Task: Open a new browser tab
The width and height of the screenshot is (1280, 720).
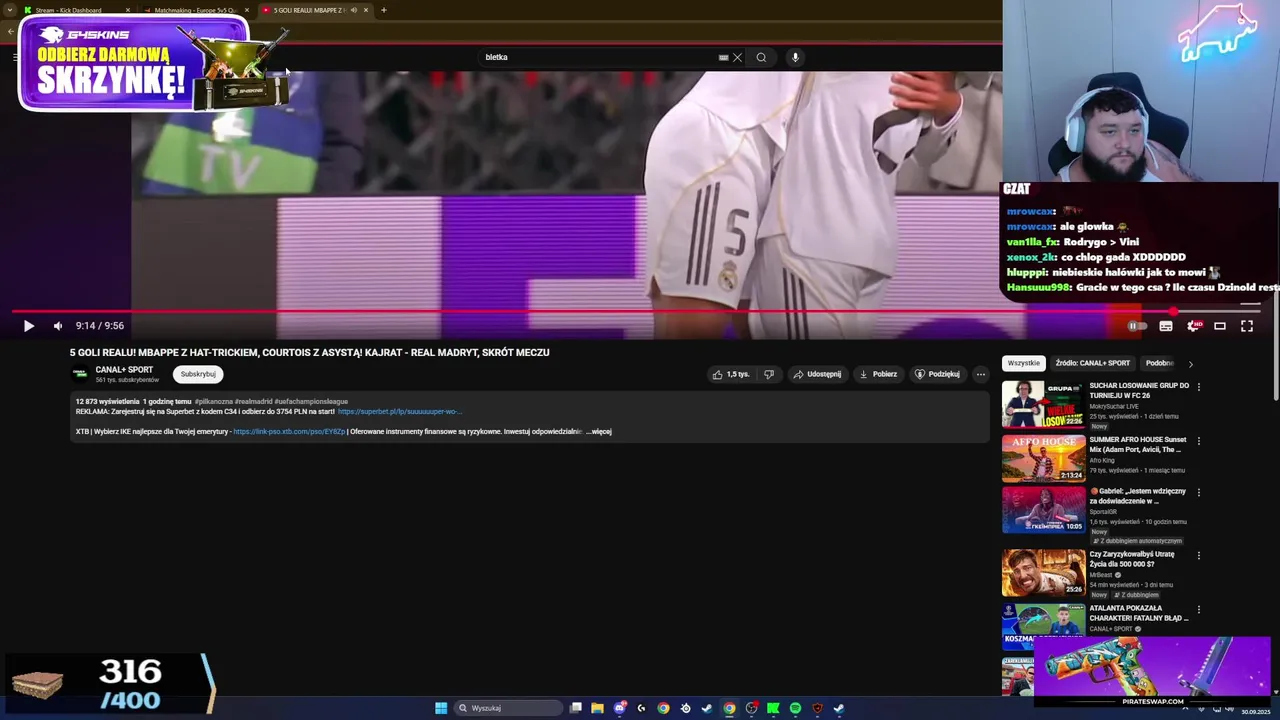Action: click(x=383, y=10)
